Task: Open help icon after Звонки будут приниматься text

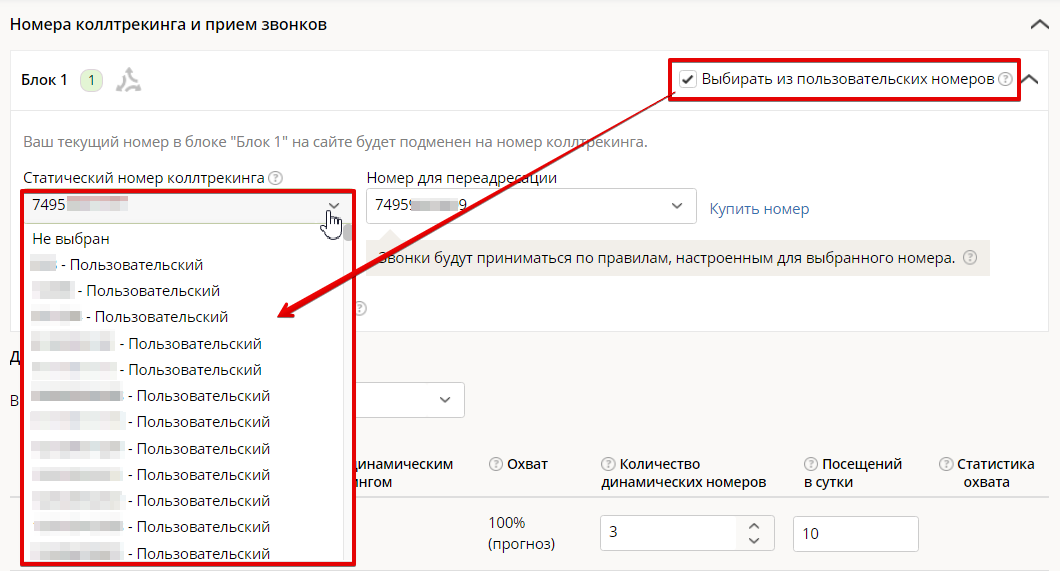Action: (x=969, y=257)
